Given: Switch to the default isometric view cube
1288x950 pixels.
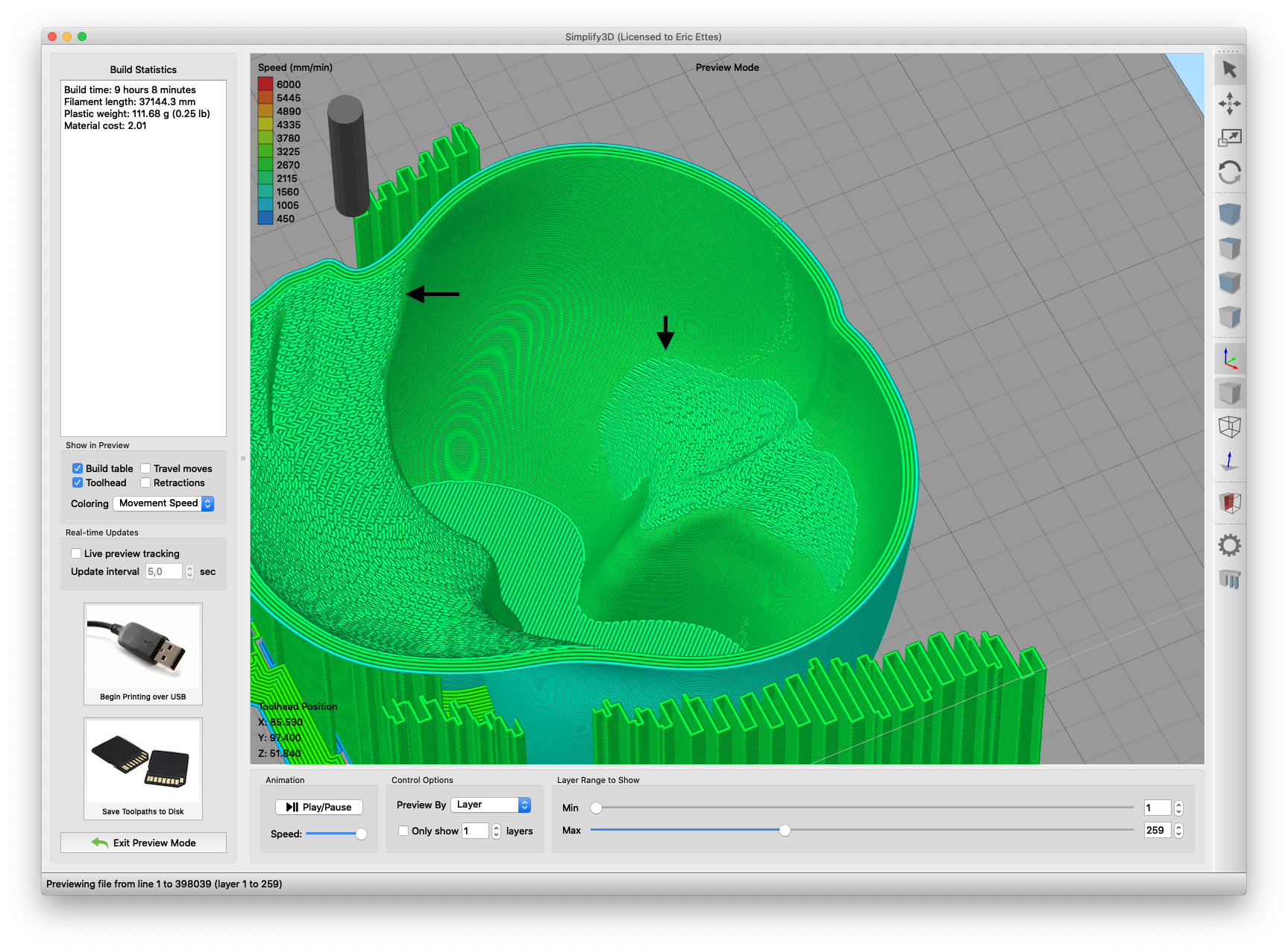Looking at the screenshot, I should click(1229, 214).
